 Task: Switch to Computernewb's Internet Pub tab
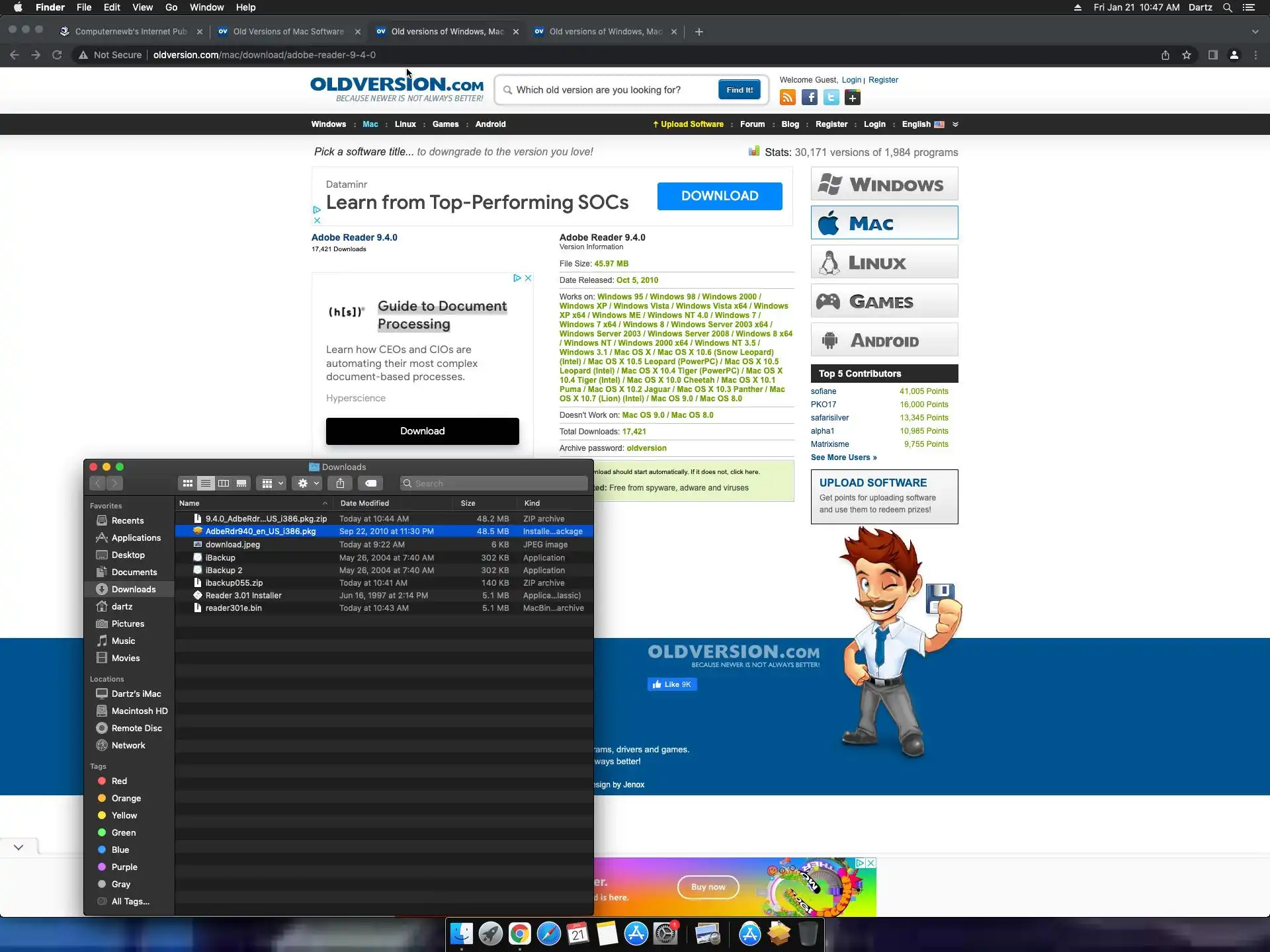pos(130,32)
